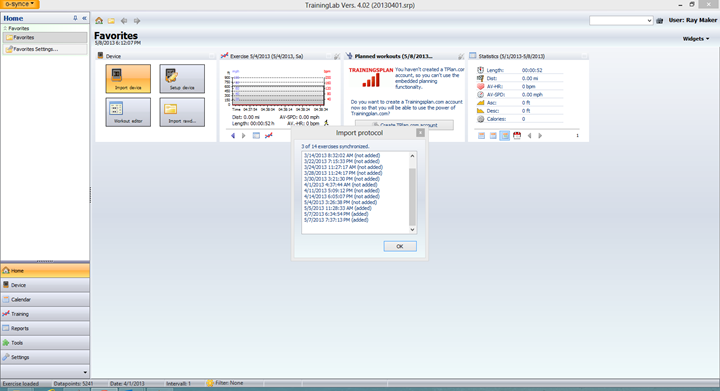The height and width of the screenshot is (391, 720).
Task: Expand the navigation pane overflow arrow at bottom
Action: [x=85, y=372]
